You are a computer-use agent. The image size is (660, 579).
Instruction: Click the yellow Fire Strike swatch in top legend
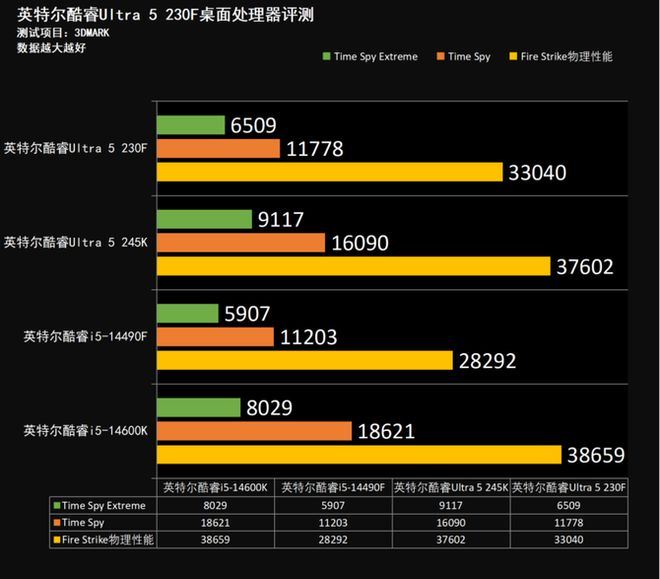(x=514, y=57)
